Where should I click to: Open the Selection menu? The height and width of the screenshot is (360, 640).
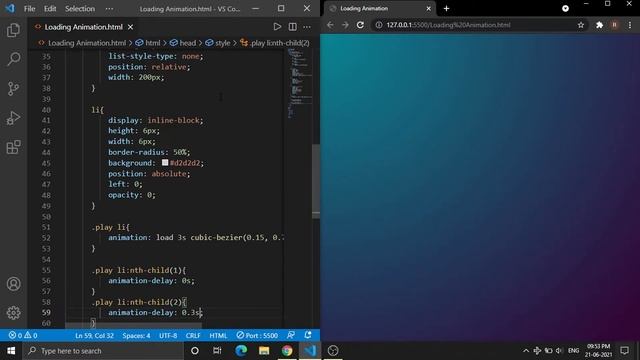(80, 9)
